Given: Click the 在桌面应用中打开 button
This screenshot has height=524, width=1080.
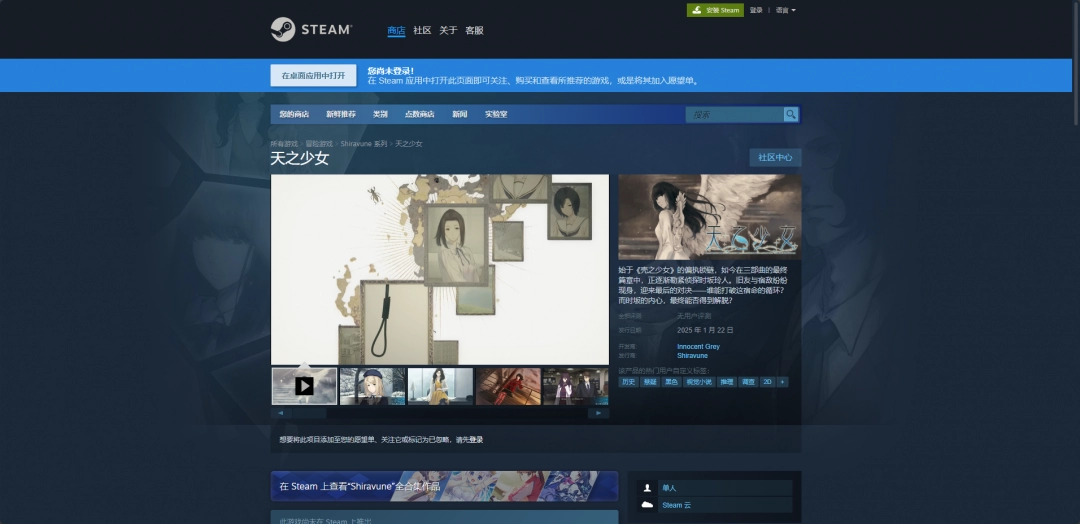Looking at the screenshot, I should pyautogui.click(x=313, y=75).
